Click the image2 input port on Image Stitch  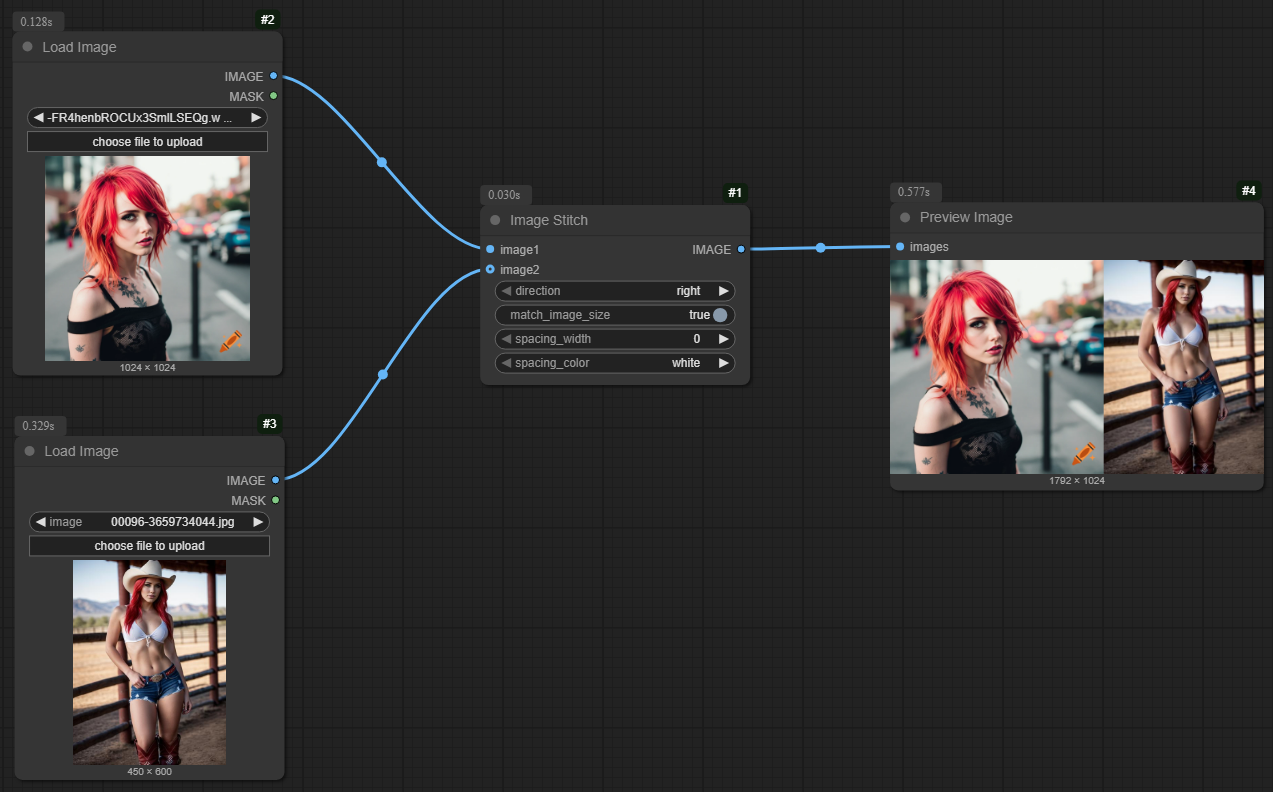pos(490,269)
